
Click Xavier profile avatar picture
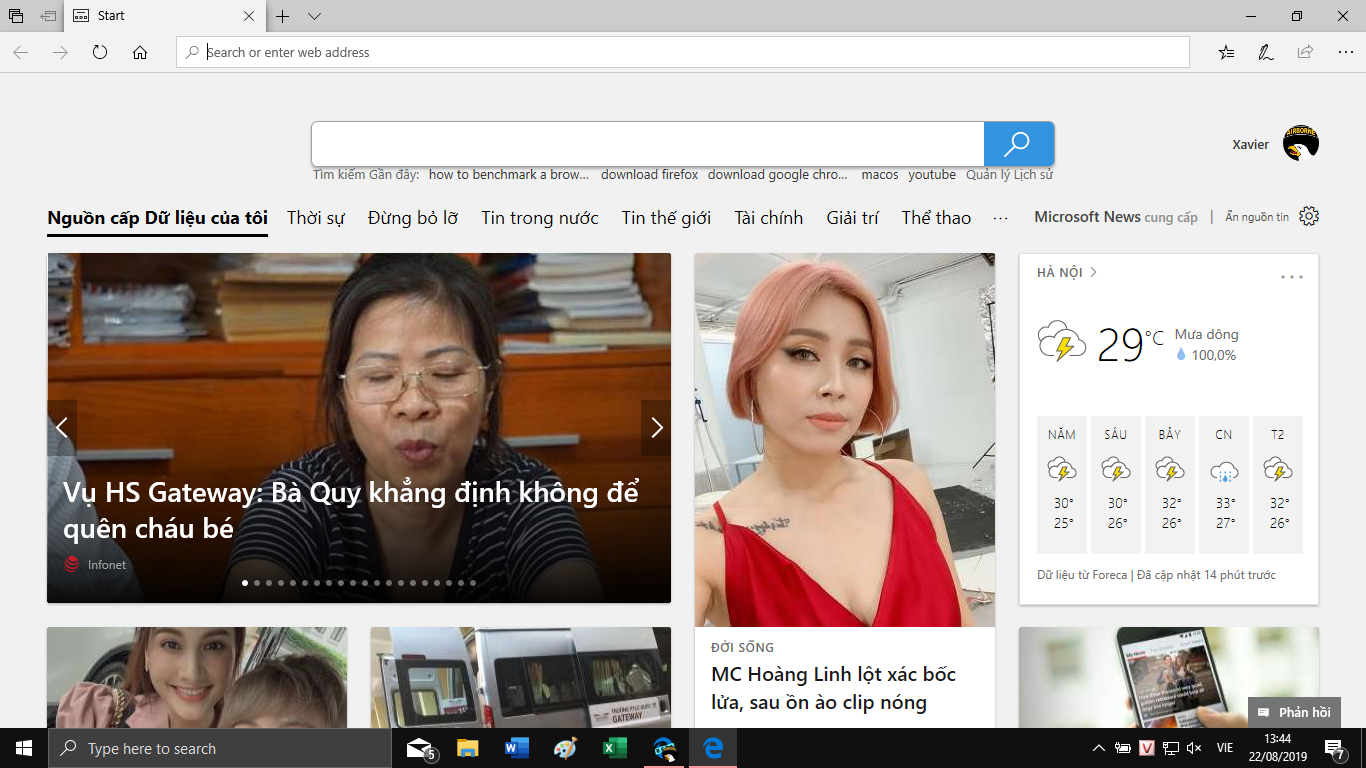coord(1301,143)
